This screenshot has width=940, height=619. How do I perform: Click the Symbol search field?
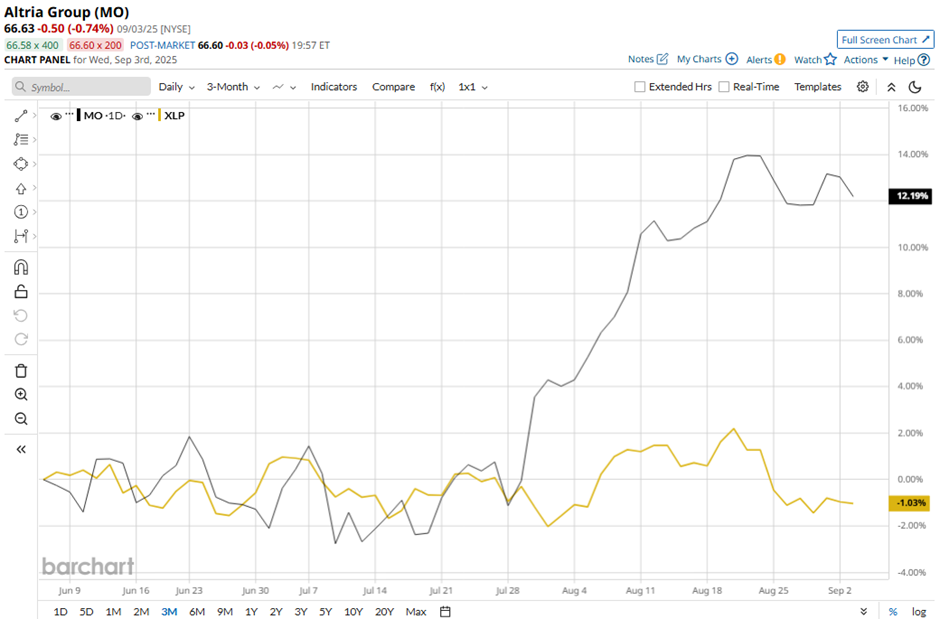(81, 87)
